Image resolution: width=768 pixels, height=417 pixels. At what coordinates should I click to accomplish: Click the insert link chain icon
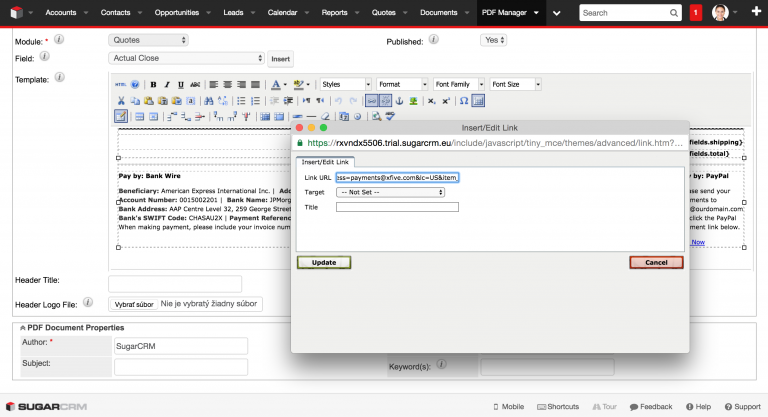(372, 101)
